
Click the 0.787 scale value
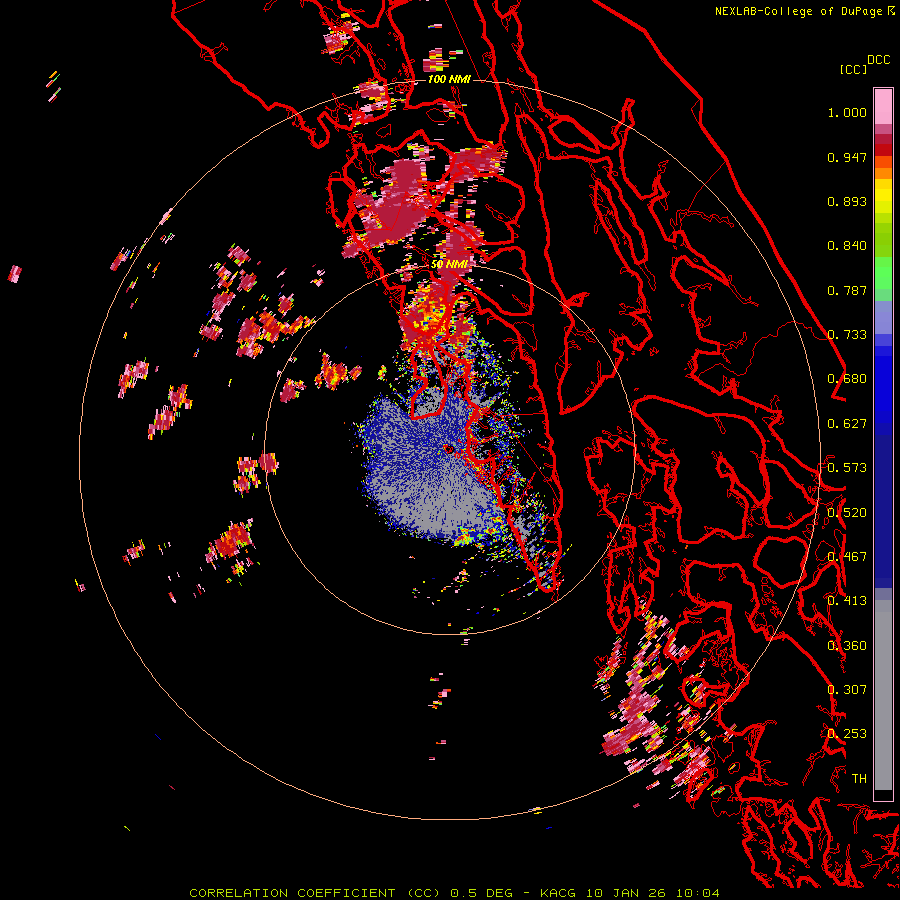847,290
